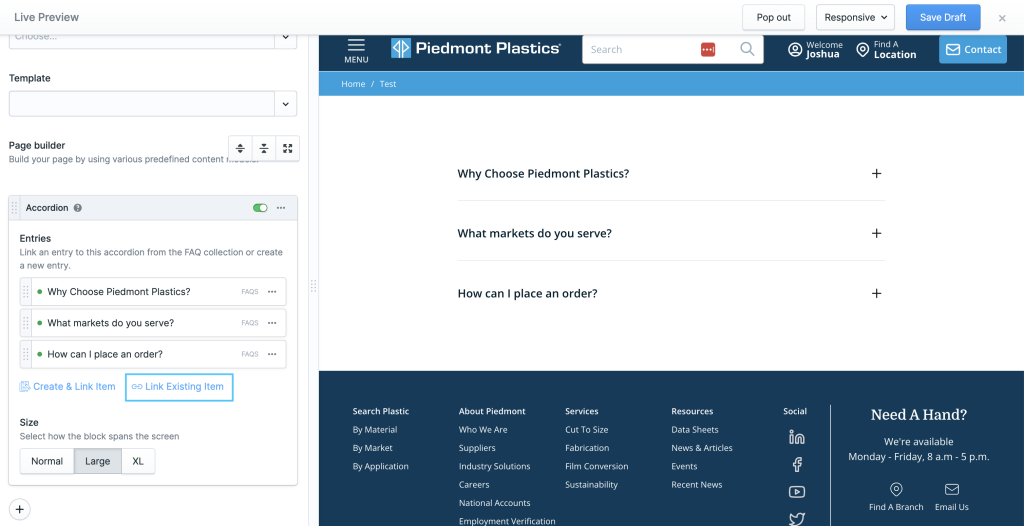
Task: Toggle the Accordion block enabled switch
Action: [x=260, y=208]
